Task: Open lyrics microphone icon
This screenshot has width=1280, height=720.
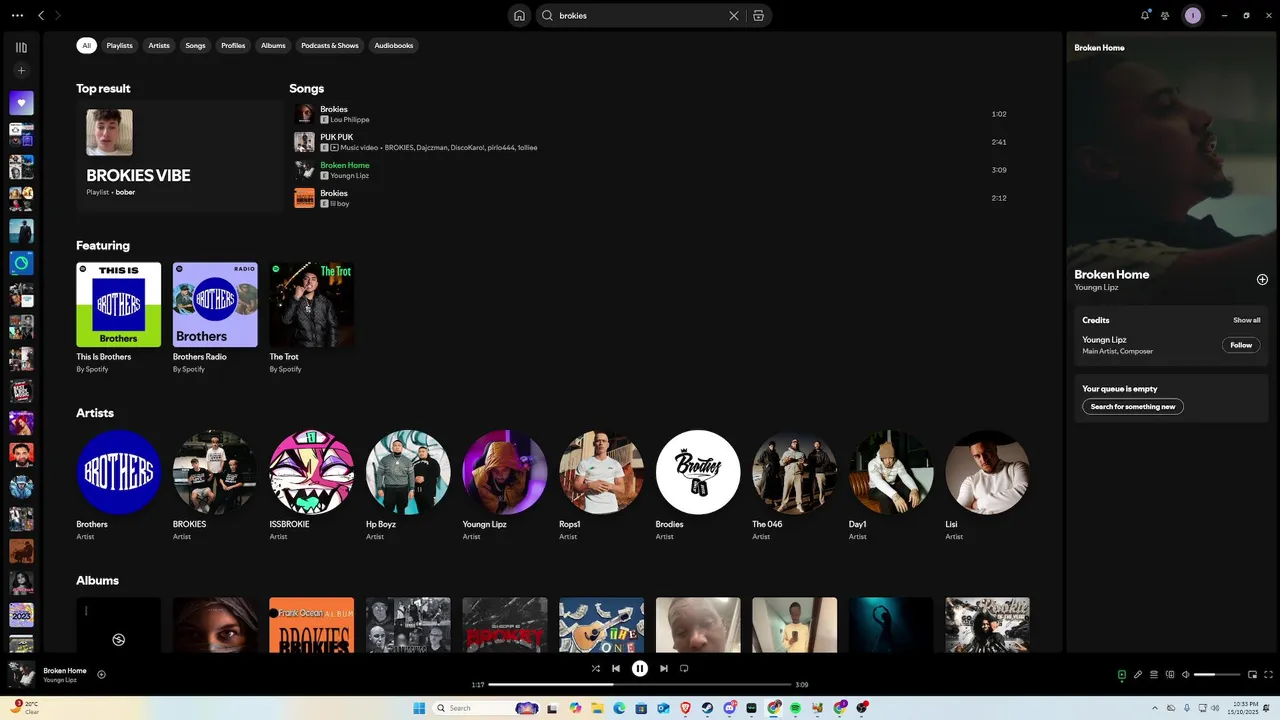Action: tap(1138, 674)
